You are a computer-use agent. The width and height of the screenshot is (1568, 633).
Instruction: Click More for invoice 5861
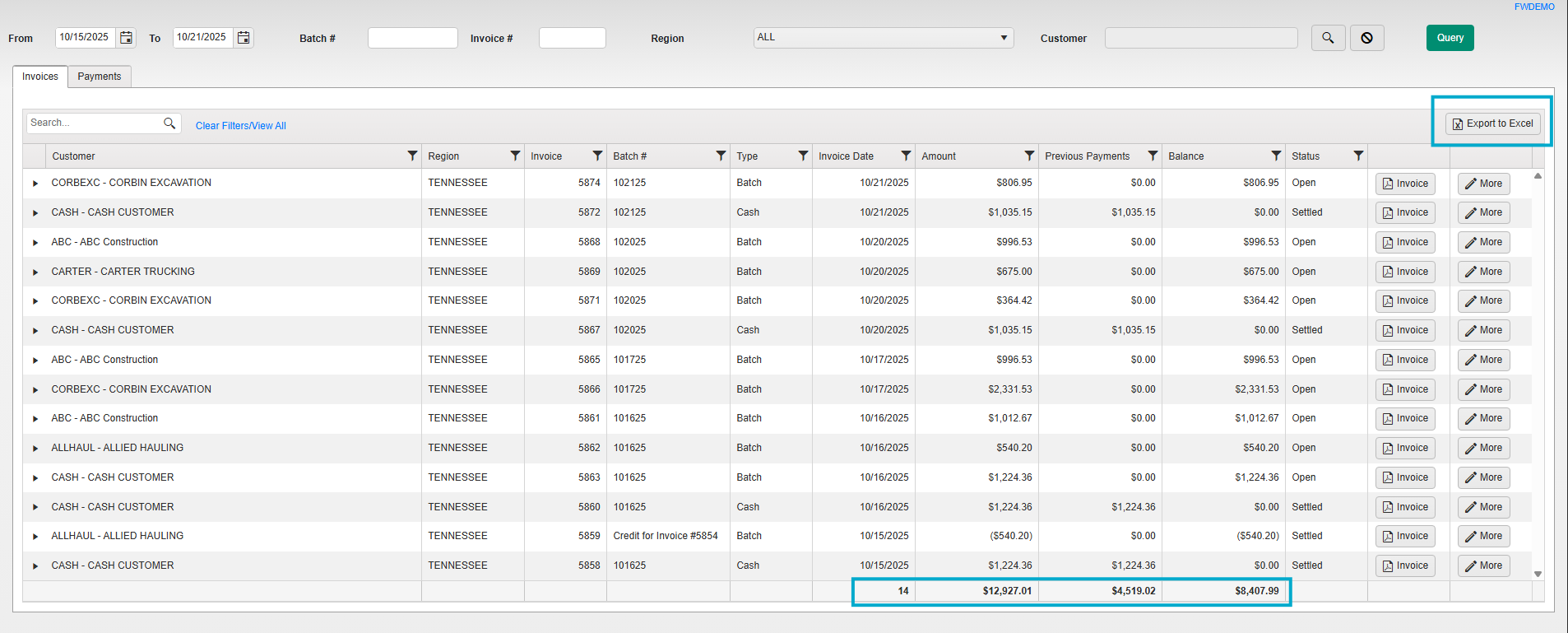[x=1483, y=418]
